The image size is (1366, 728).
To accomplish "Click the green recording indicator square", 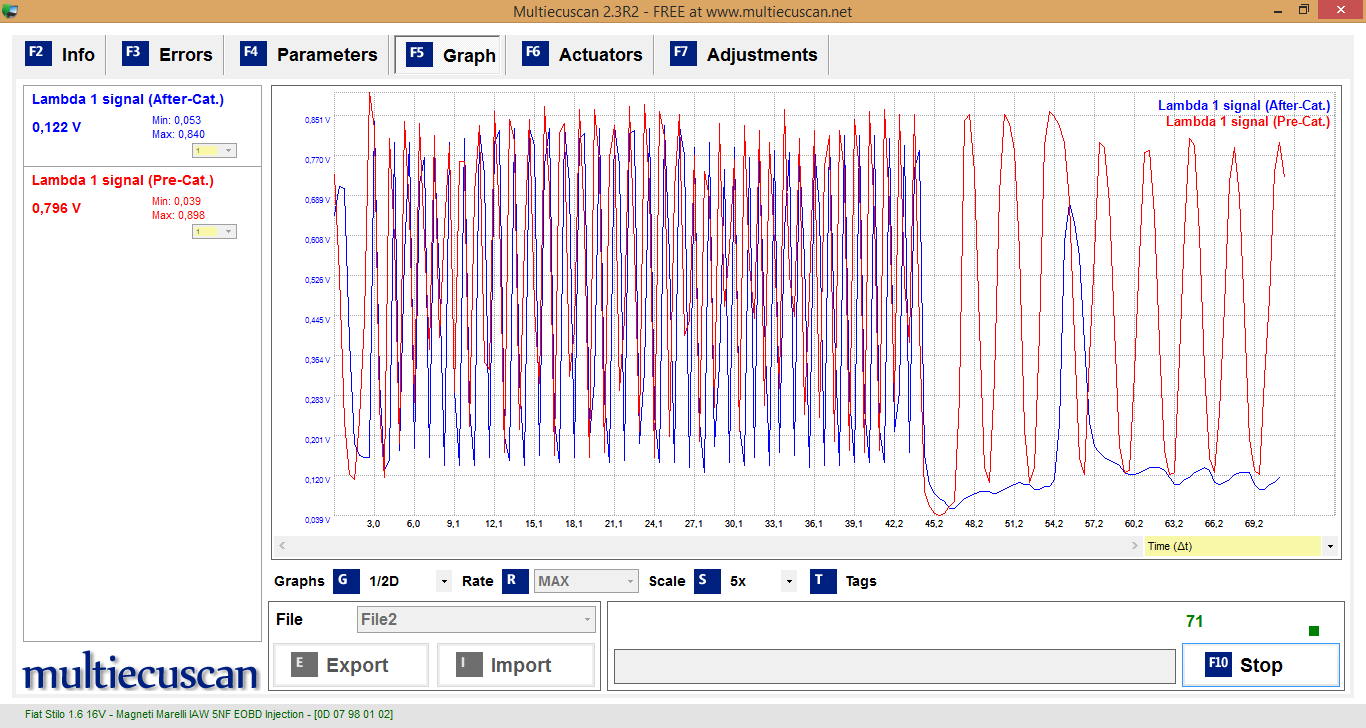I will click(x=1314, y=630).
